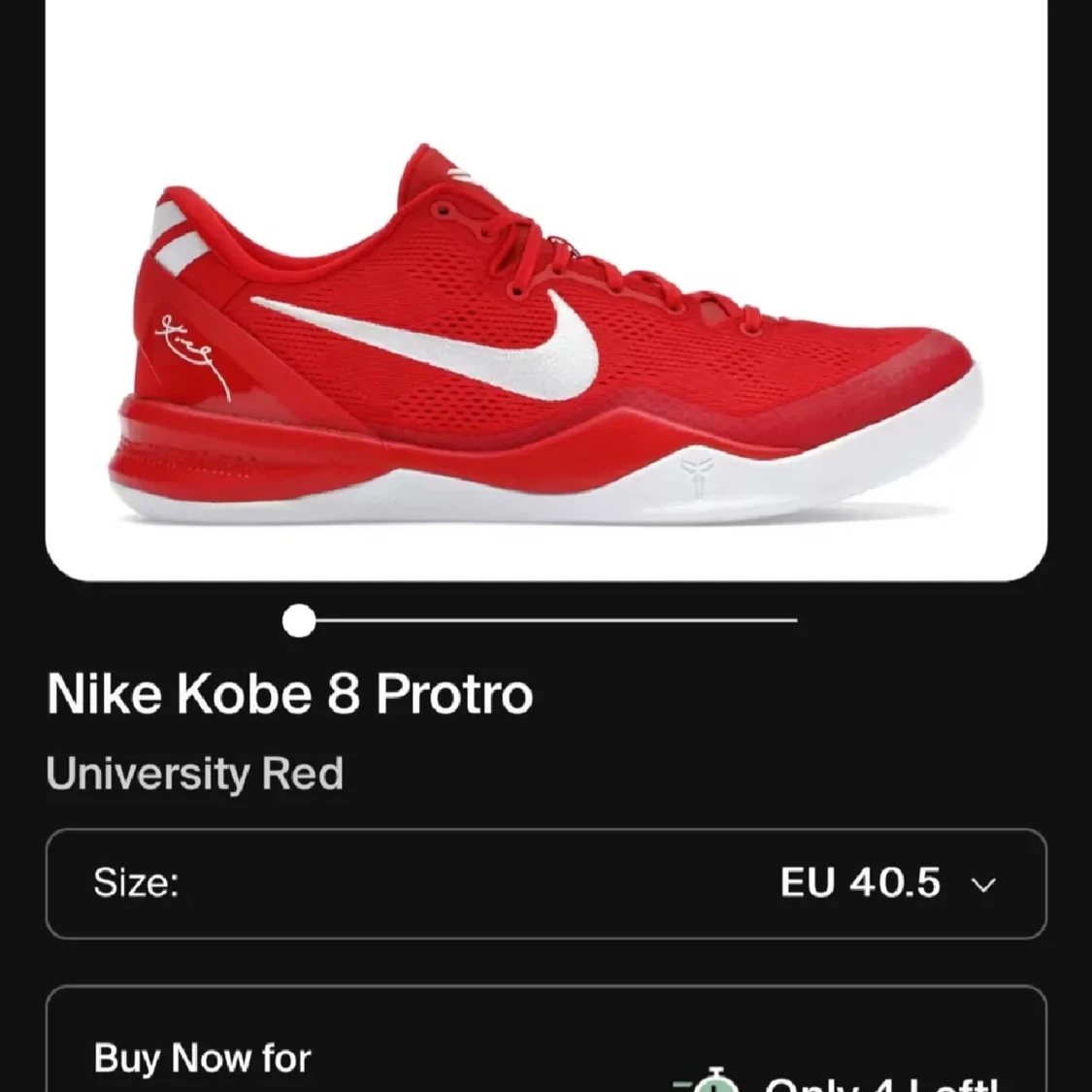Click the white image slider handle
This screenshot has width=1092, height=1092.
tap(300, 620)
